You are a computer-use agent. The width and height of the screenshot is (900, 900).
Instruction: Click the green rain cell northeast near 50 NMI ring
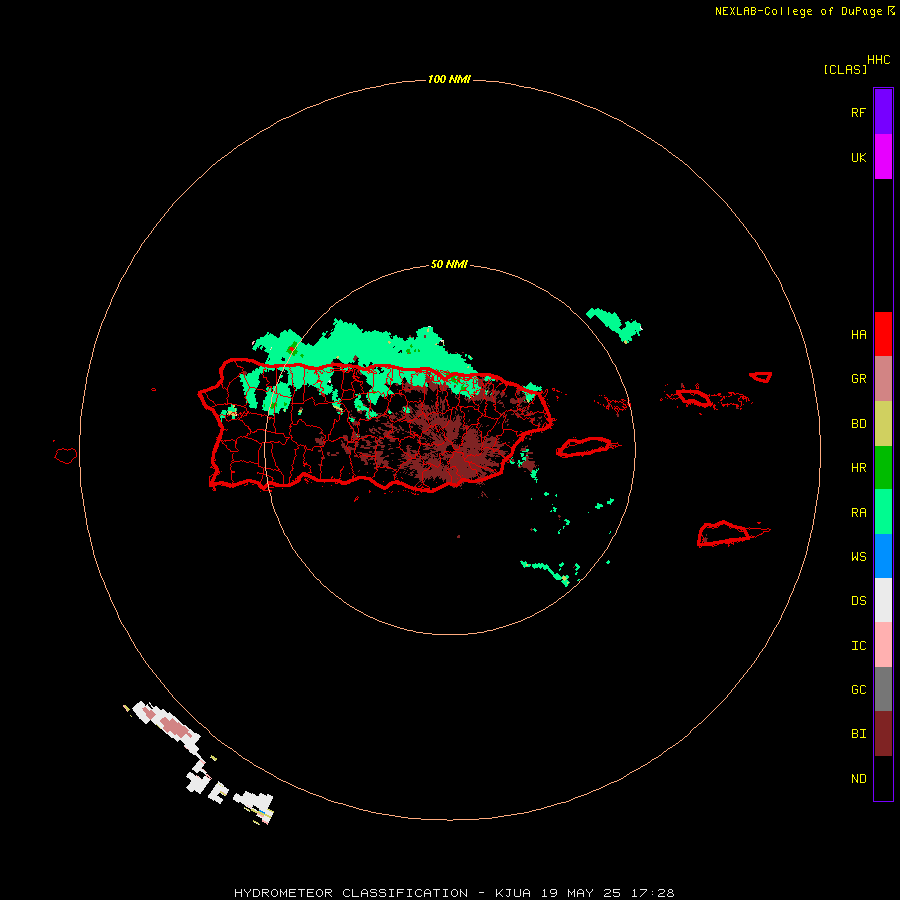[615, 324]
